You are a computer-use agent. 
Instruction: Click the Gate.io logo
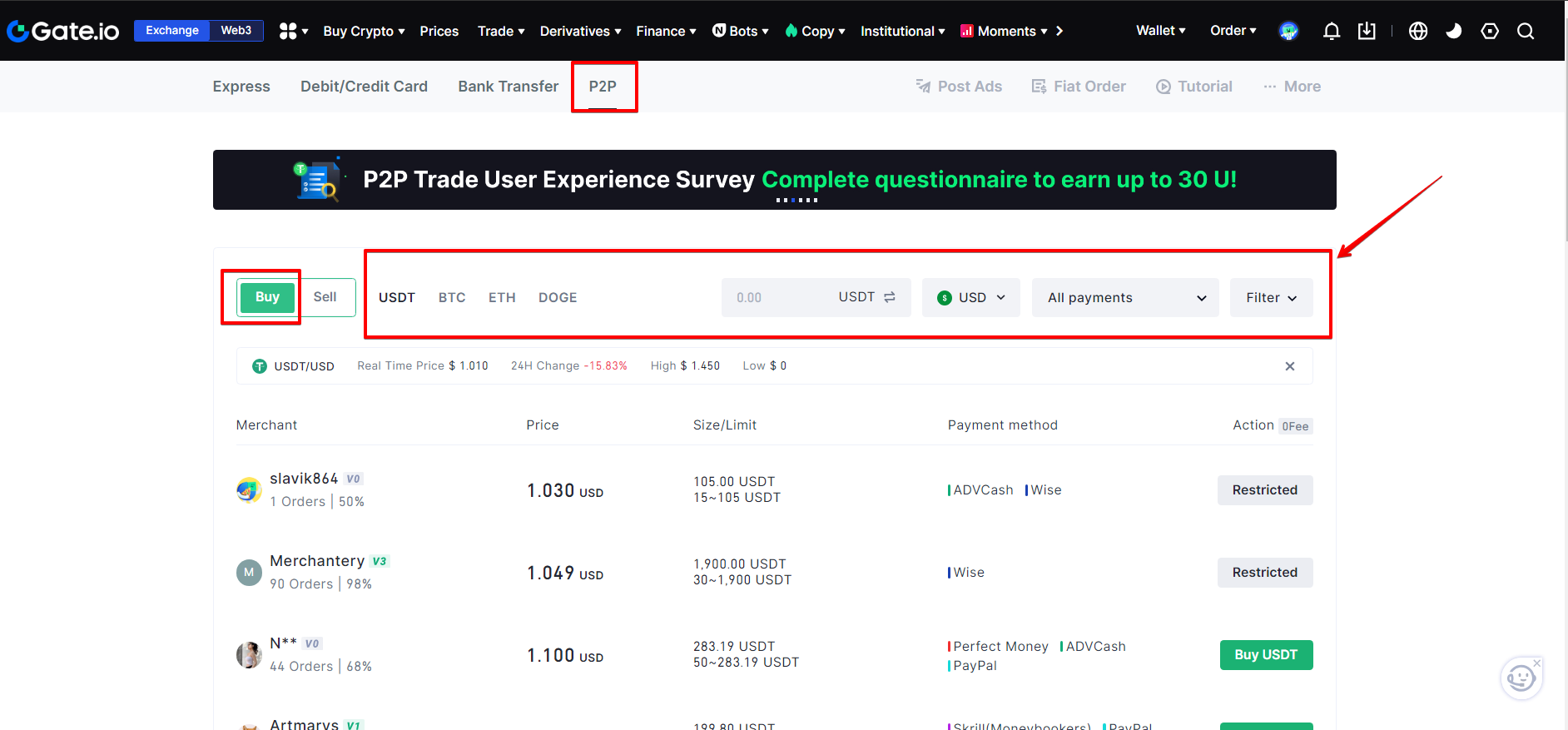(63, 31)
